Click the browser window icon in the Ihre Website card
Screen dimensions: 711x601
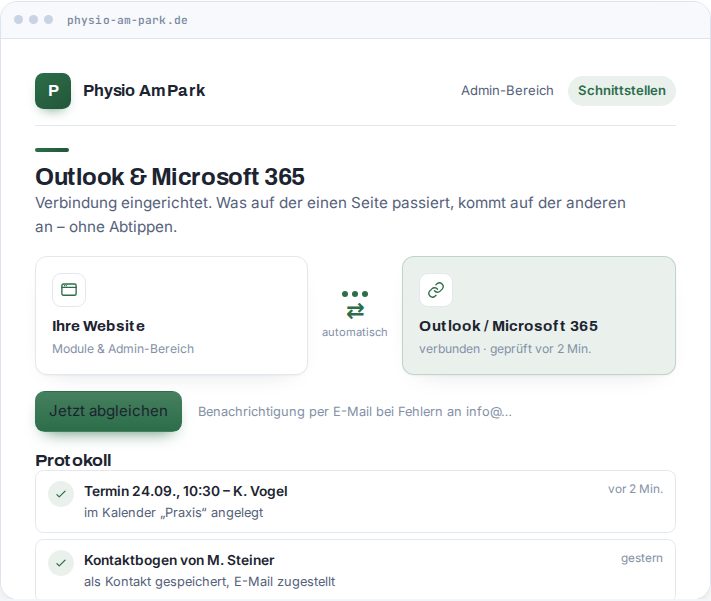click(69, 289)
